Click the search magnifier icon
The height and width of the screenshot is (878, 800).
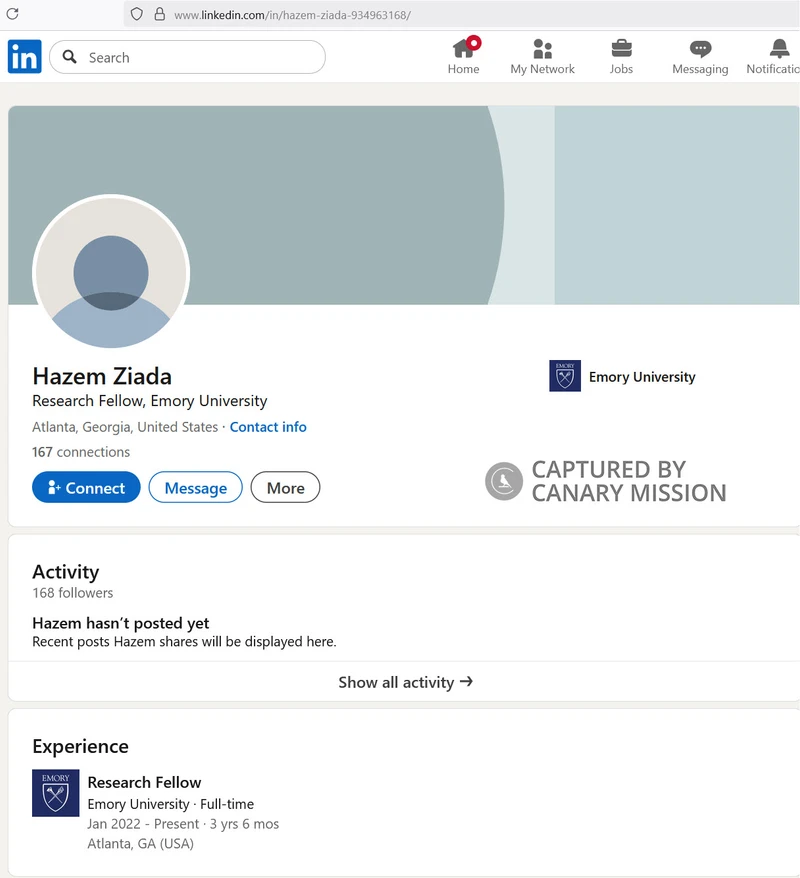[69, 57]
